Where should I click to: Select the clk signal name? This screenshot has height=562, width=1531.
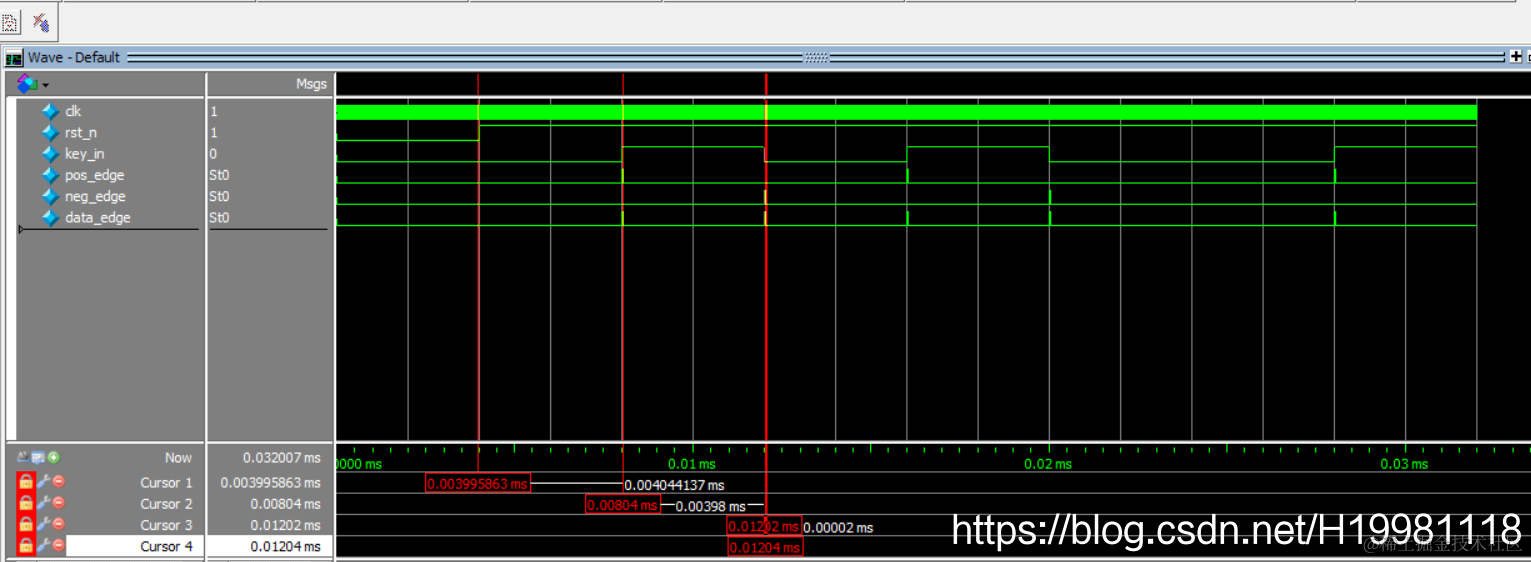pos(73,111)
